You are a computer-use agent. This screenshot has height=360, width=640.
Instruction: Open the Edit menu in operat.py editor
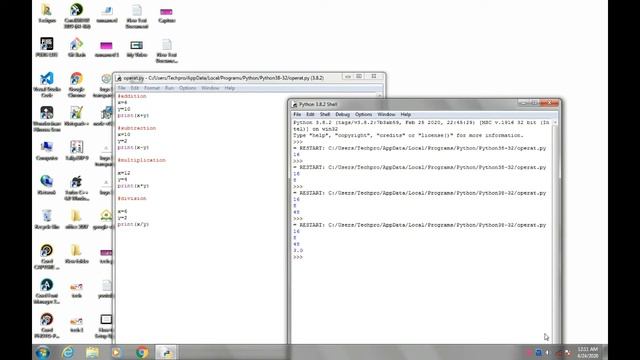point(135,88)
